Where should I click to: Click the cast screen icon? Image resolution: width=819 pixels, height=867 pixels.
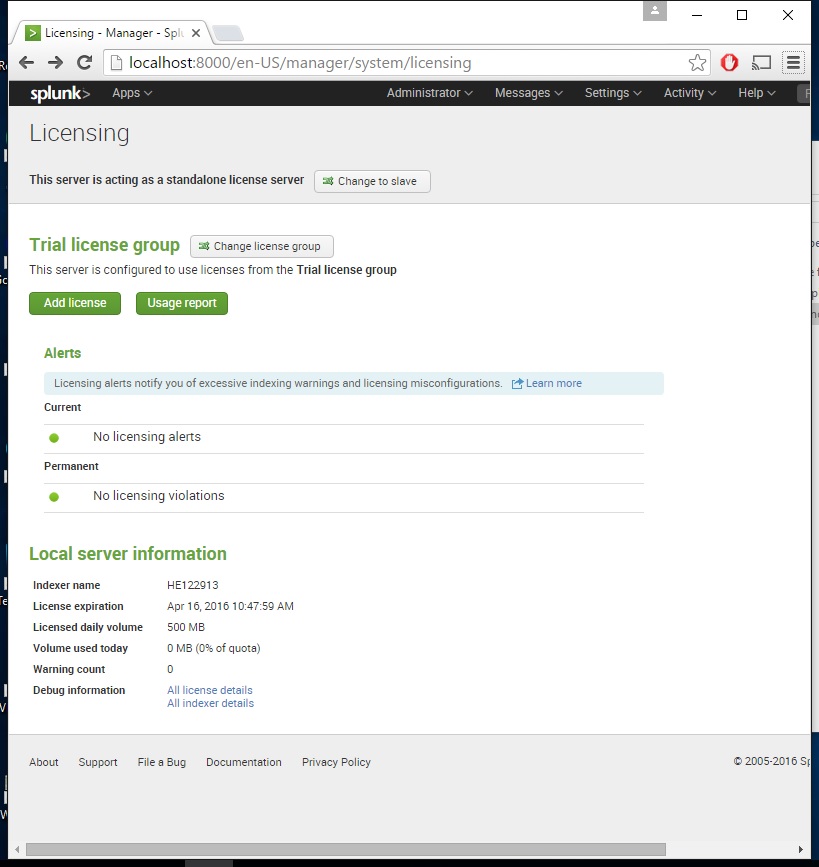761,62
